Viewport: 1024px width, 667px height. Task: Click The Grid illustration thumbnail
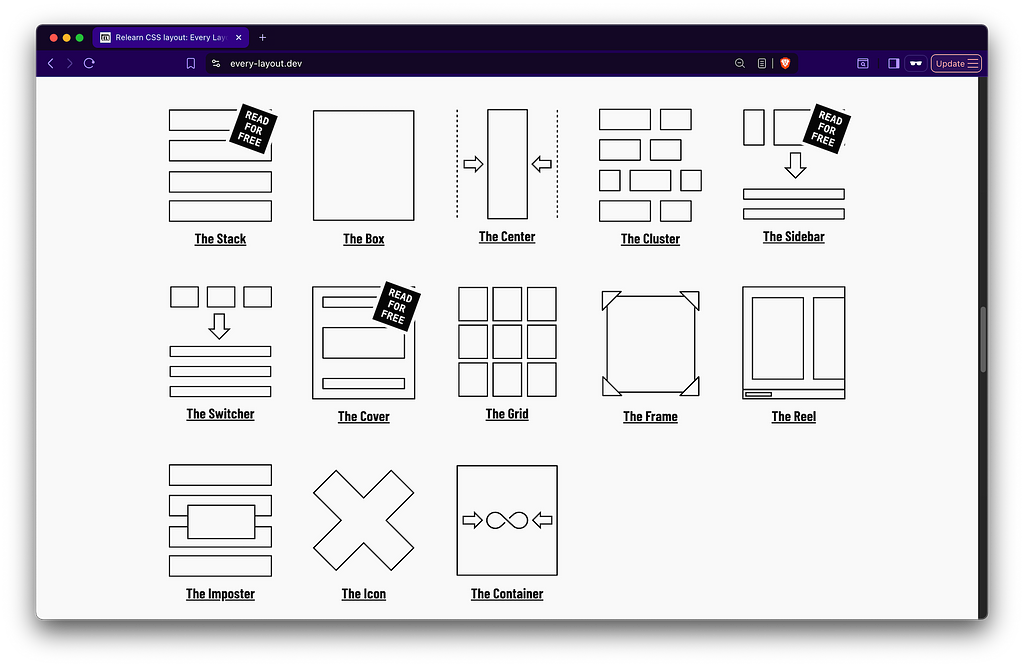pyautogui.click(x=507, y=342)
